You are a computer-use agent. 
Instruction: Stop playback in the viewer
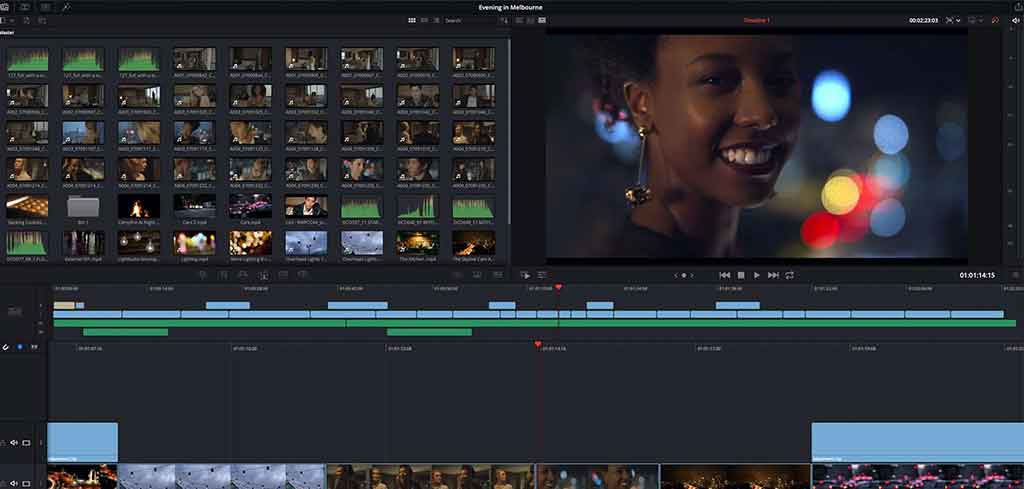741,275
